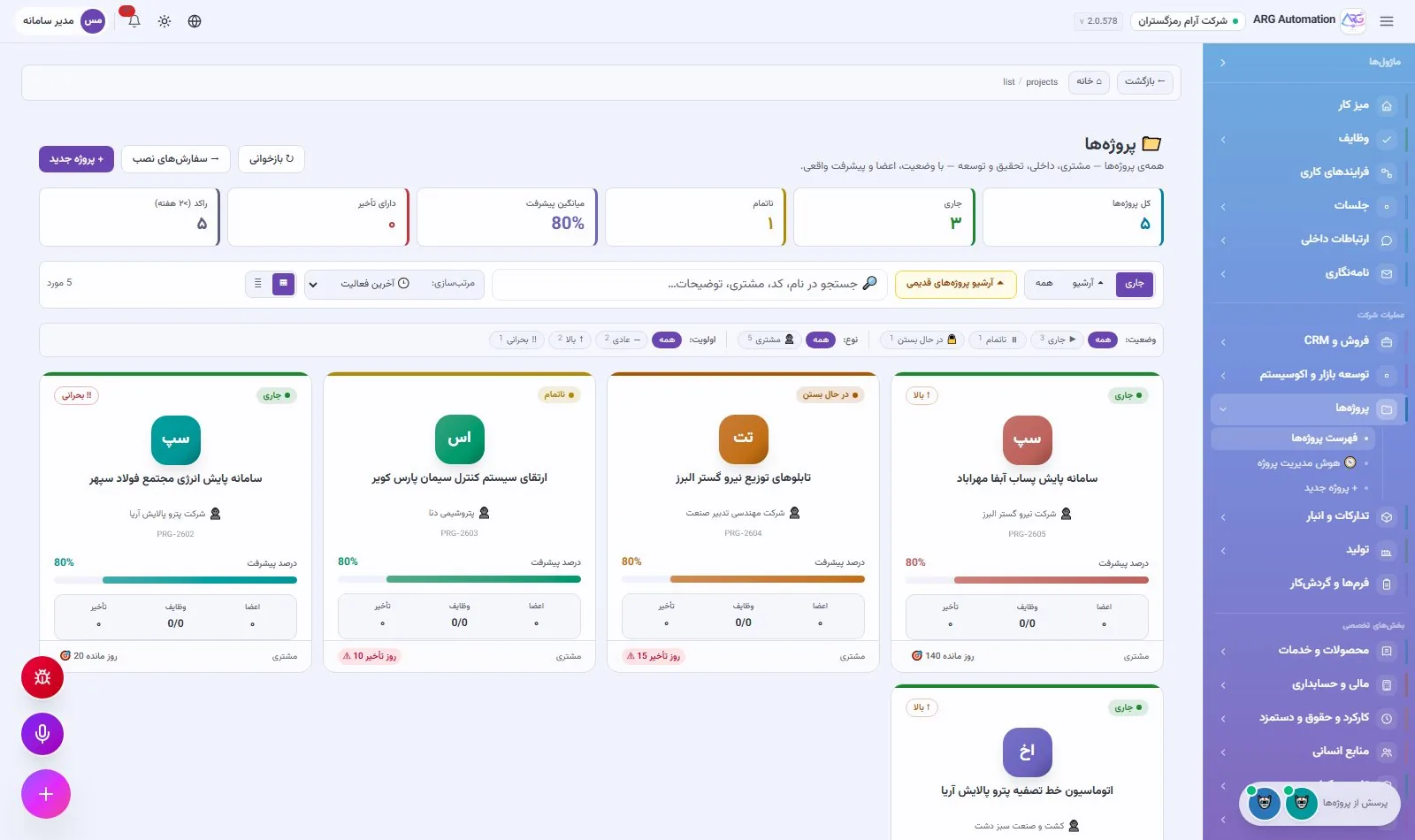1415x840 pixels.
Task: Filter status by ناتمام chip
Action: click(x=998, y=340)
